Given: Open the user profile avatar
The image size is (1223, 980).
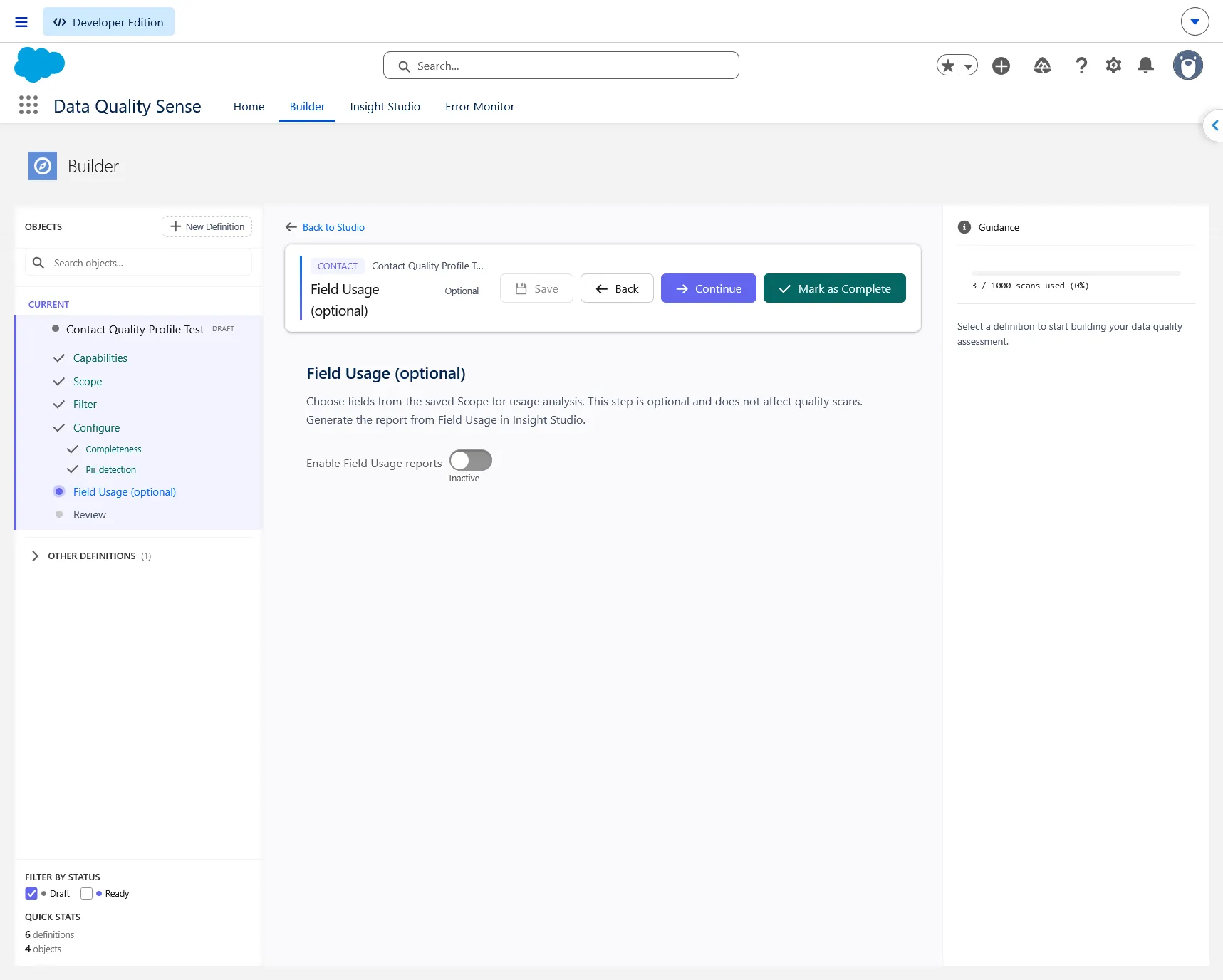Looking at the screenshot, I should pos(1188,66).
